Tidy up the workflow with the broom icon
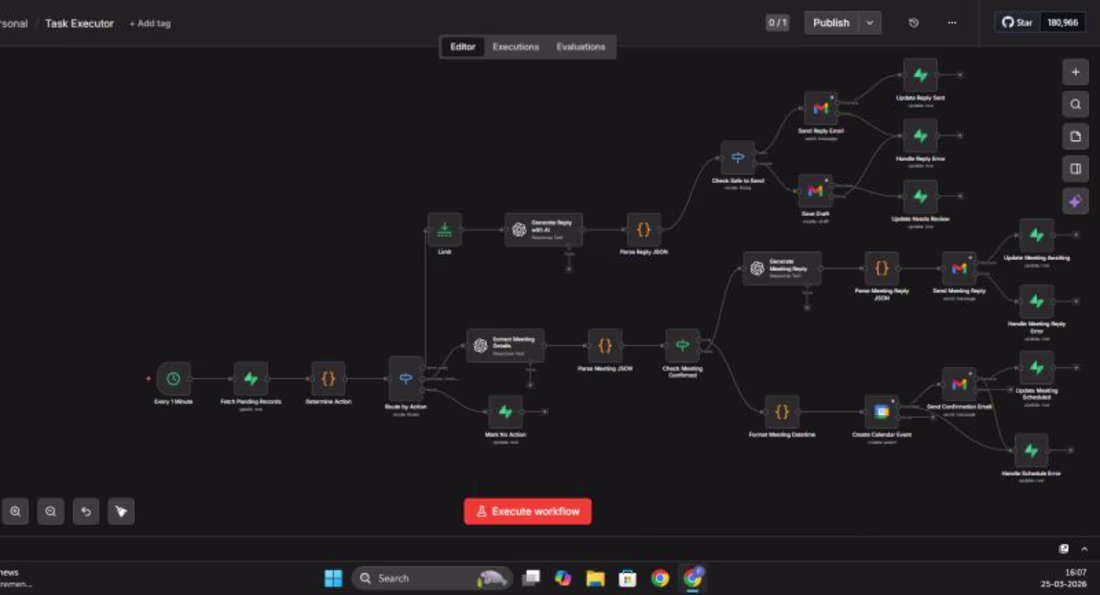Screen dimensions: 1100x595 coord(120,511)
